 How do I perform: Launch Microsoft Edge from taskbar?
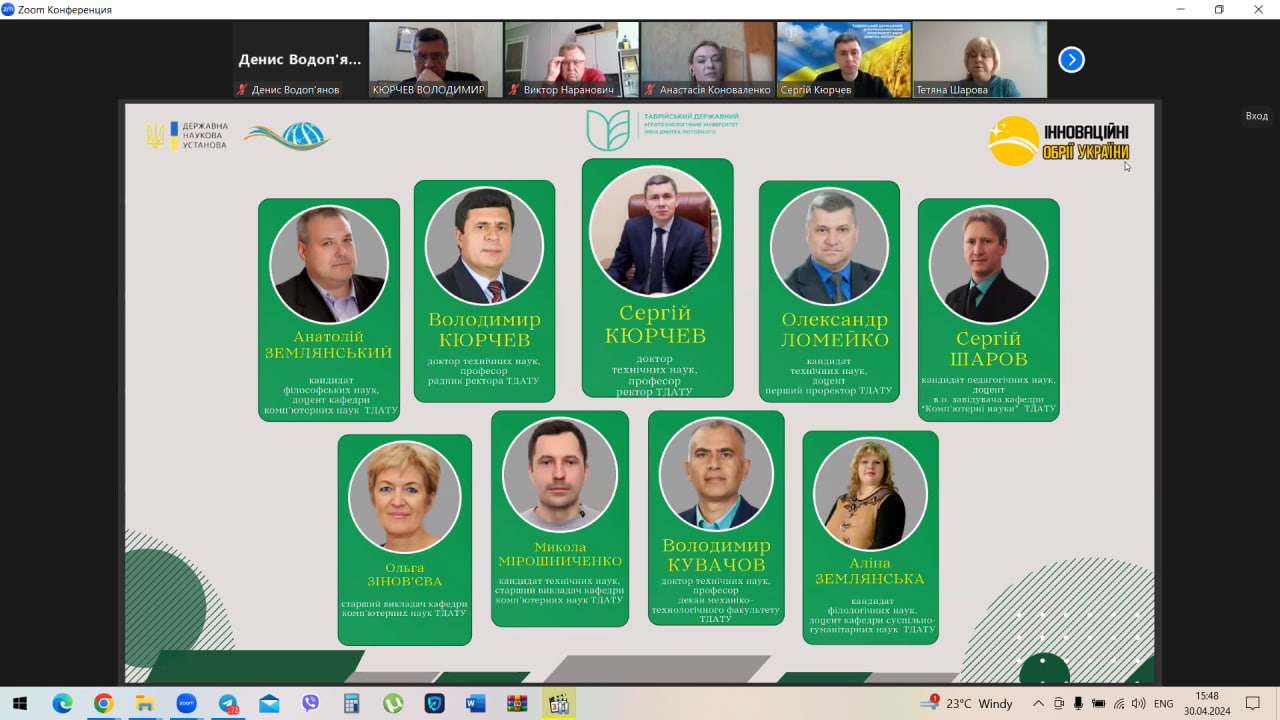62,703
